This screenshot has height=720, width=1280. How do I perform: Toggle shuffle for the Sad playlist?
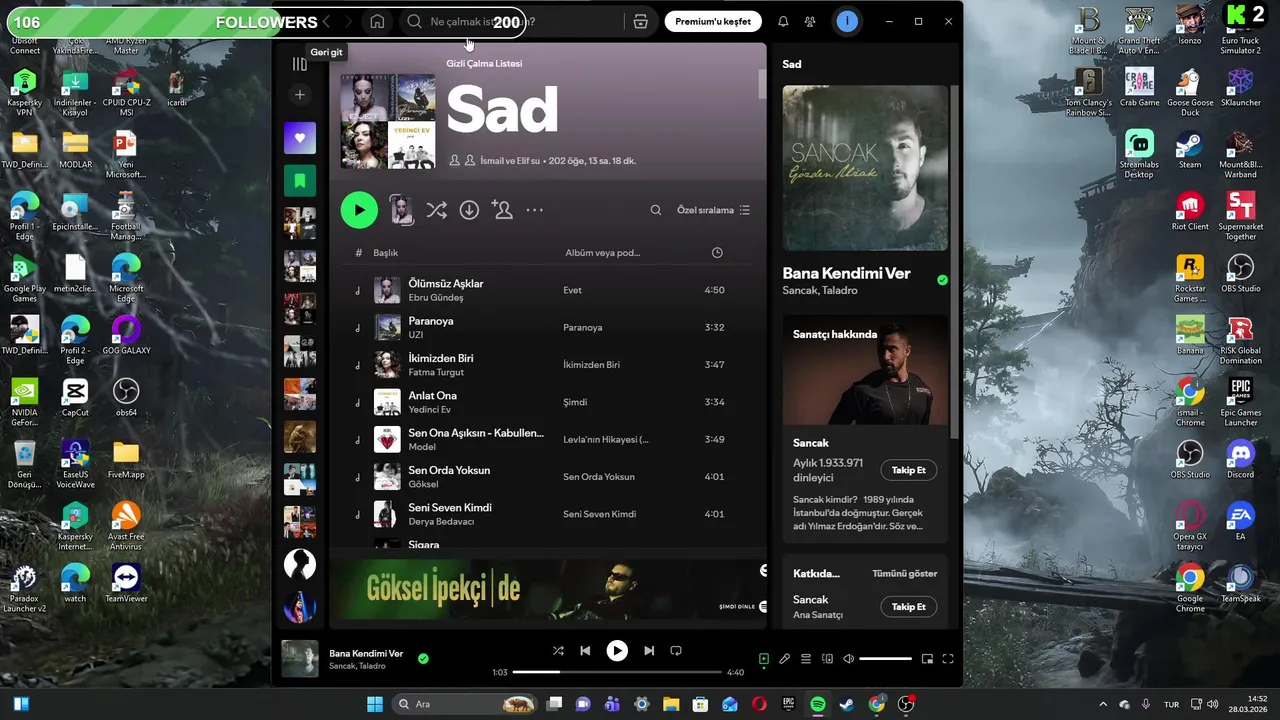coord(436,210)
